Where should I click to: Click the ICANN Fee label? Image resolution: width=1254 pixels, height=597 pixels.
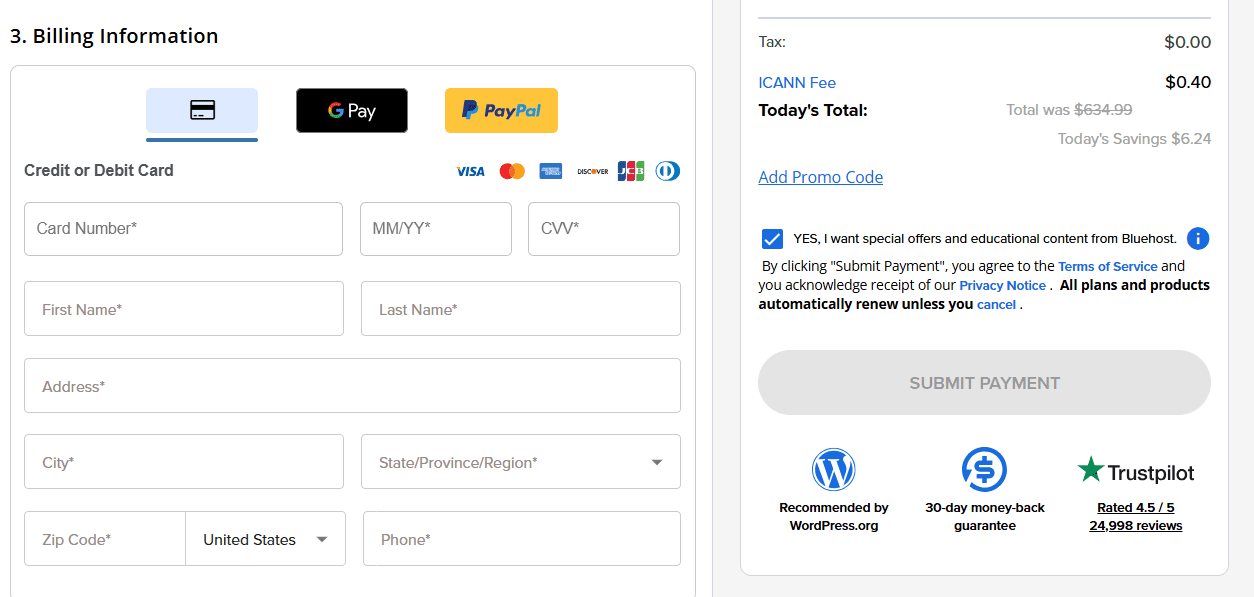(x=797, y=82)
